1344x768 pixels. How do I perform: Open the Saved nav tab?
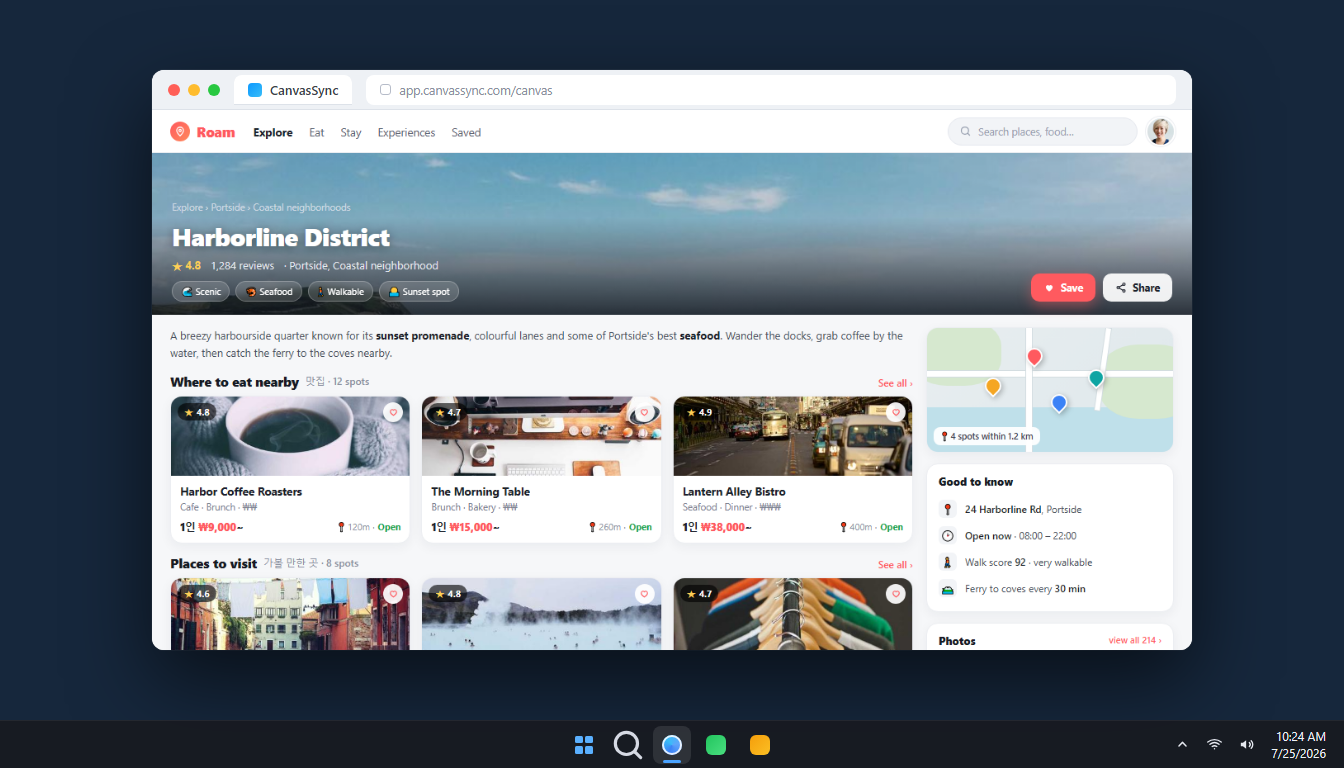[466, 132]
